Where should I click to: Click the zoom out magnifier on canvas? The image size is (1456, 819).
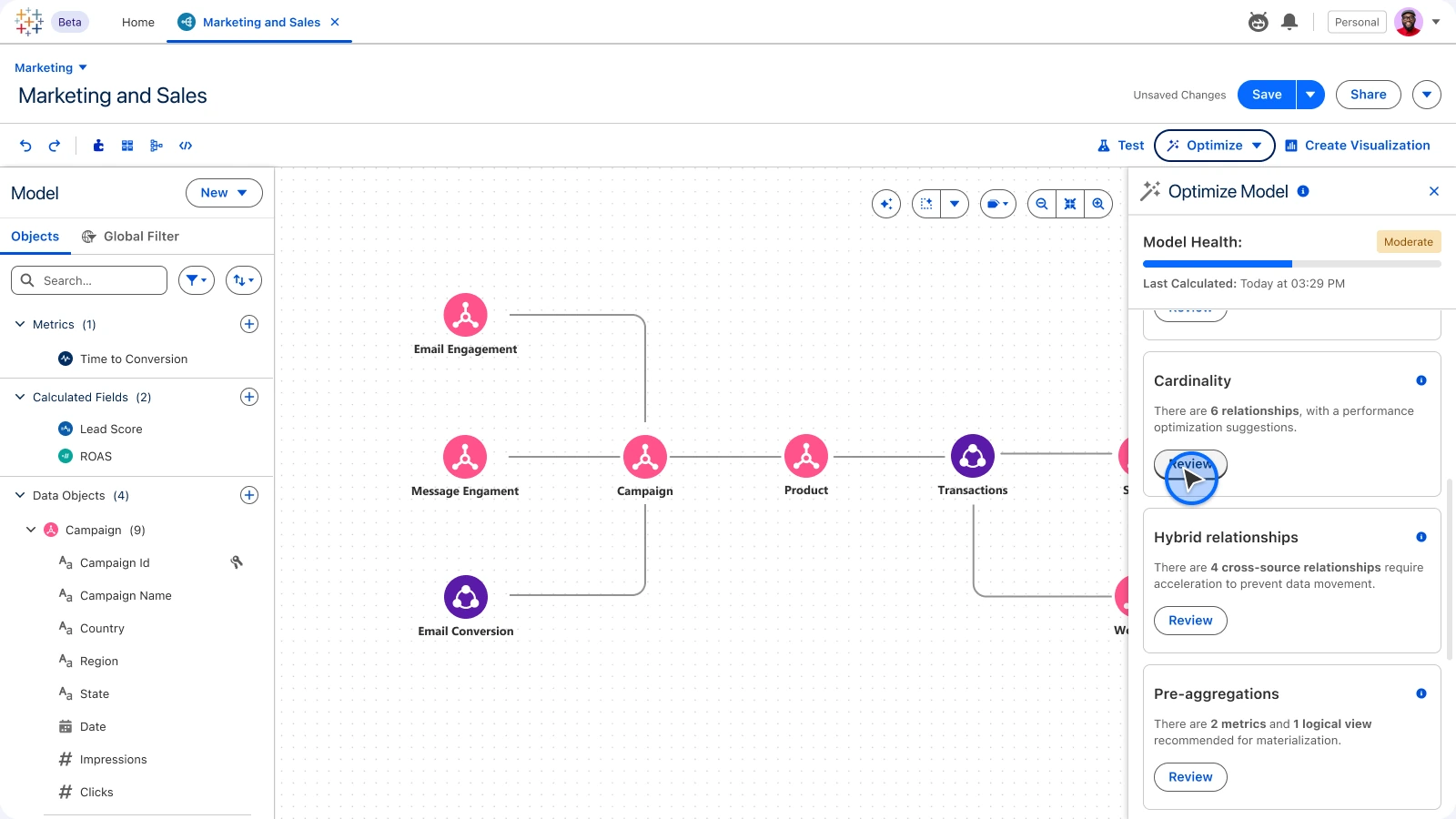coord(1042,204)
